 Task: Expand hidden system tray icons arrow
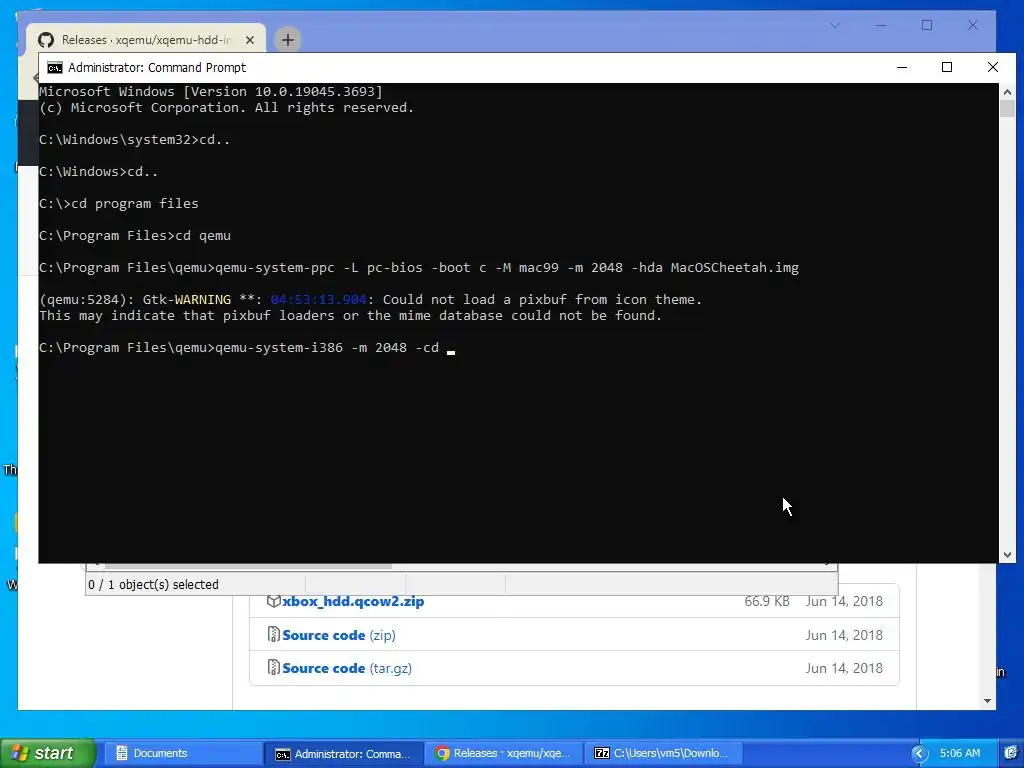point(920,754)
